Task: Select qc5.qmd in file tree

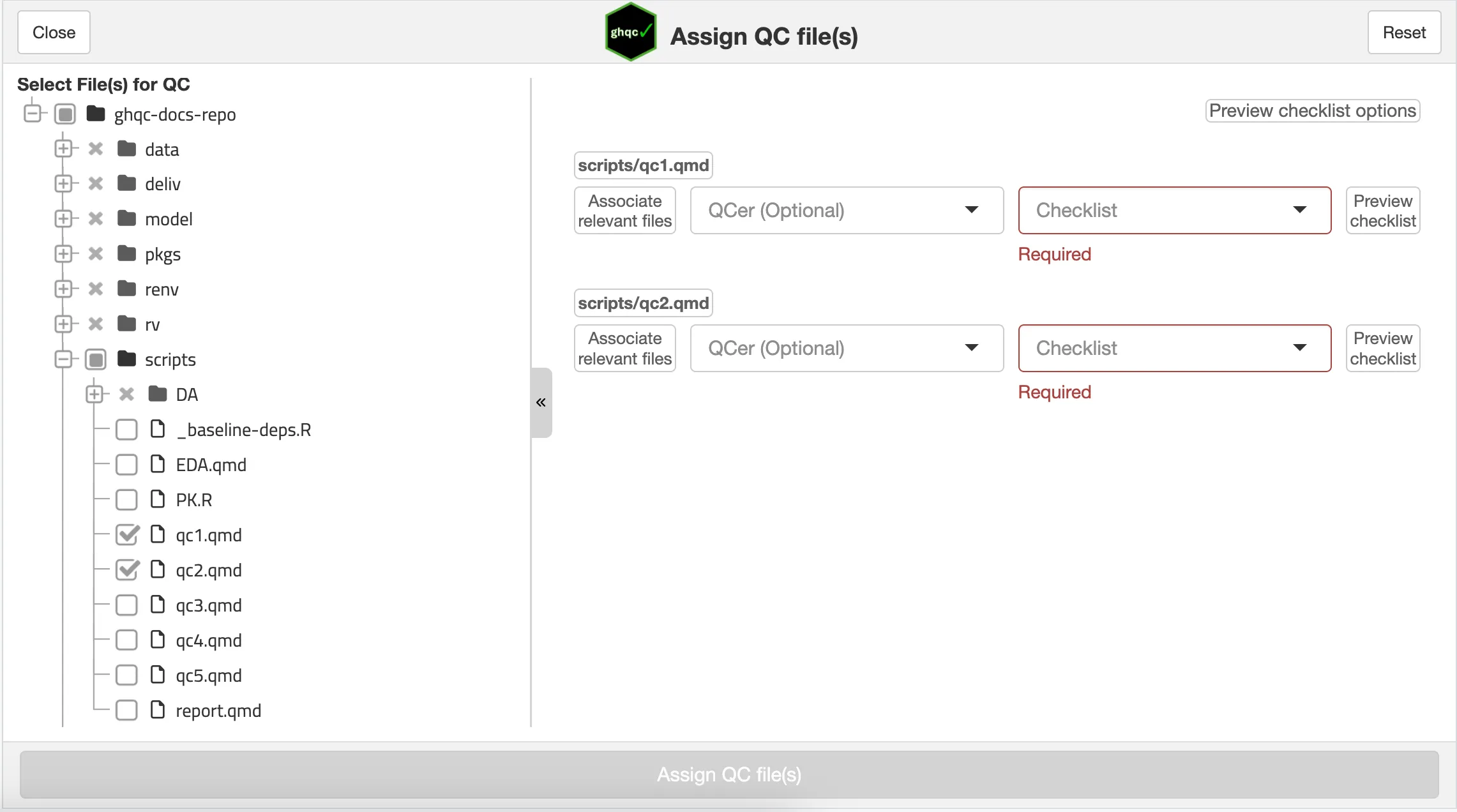Action: [208, 675]
